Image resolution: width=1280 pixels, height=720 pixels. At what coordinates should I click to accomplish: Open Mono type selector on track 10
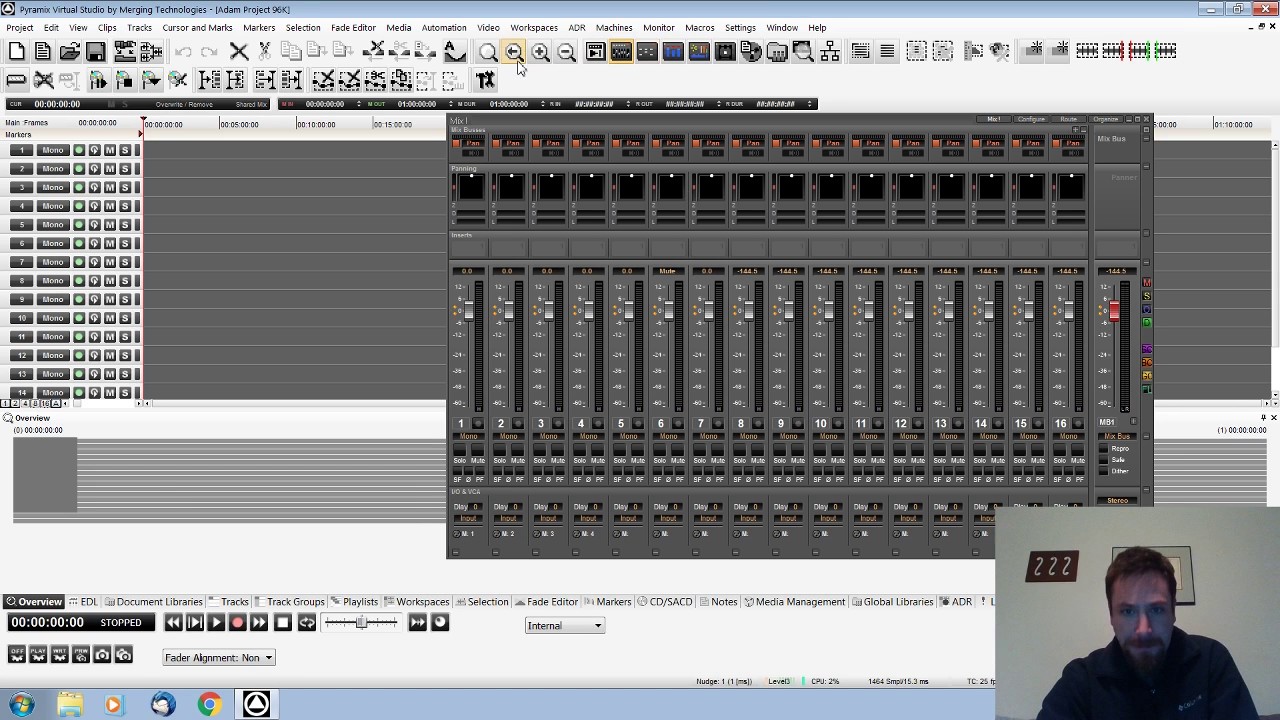[x=52, y=318]
